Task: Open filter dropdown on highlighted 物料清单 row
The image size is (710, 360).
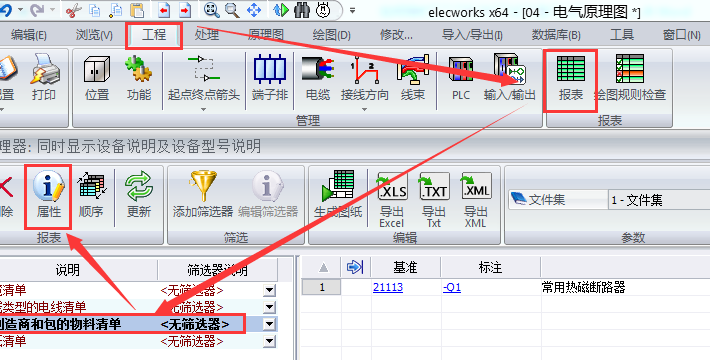Action: point(269,324)
